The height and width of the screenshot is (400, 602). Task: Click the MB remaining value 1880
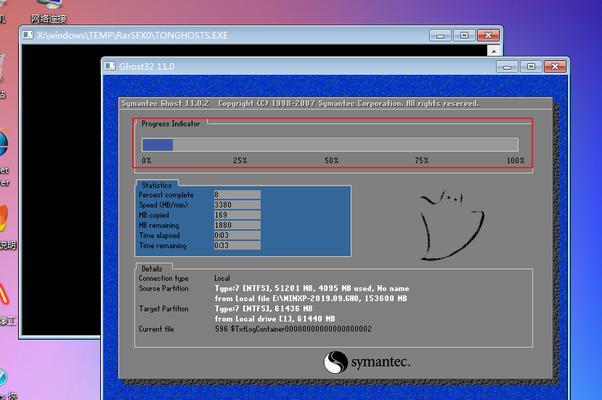point(237,225)
